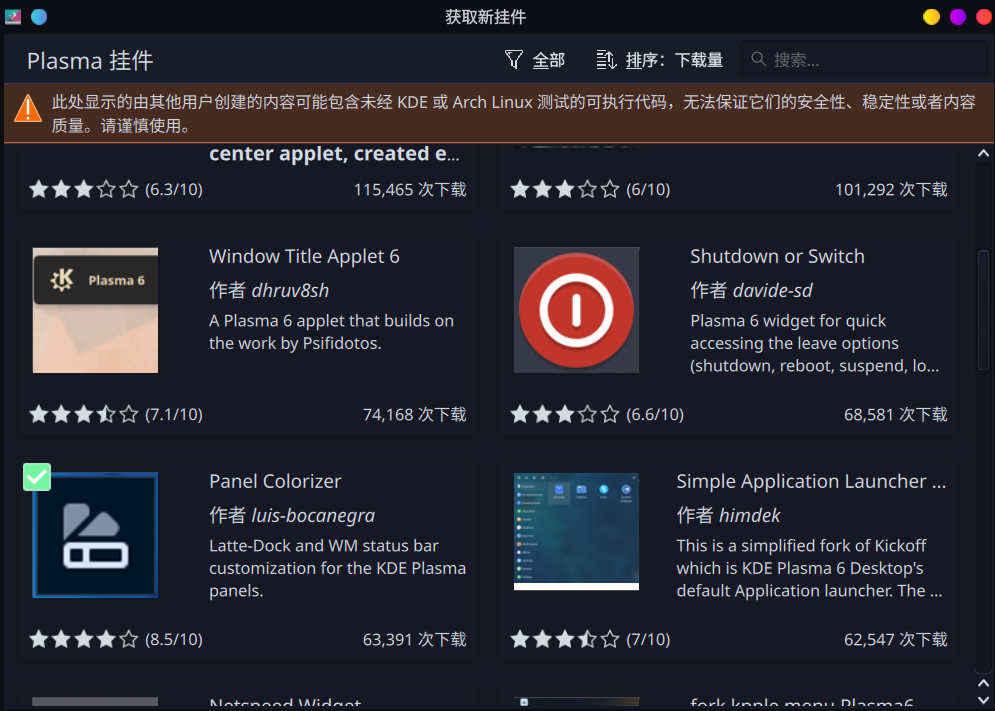Viewport: 995px width, 711px height.
Task: Open the 全部 category filter dropdown
Action: (x=536, y=60)
